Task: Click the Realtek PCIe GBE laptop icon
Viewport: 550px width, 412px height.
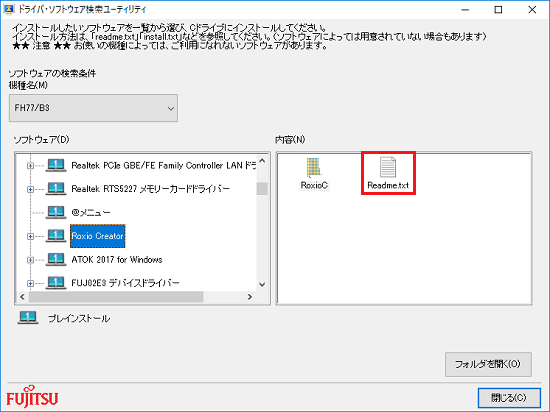Action: 56,165
